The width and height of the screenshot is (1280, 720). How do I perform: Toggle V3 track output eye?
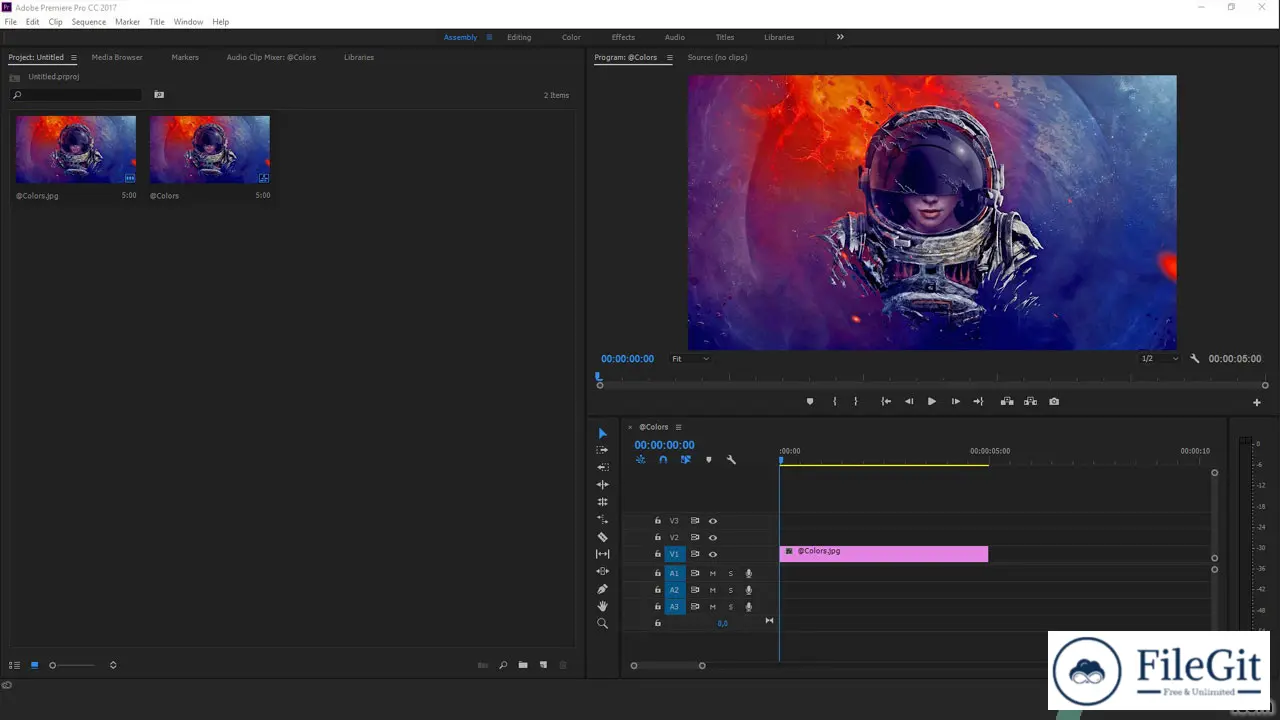713,521
